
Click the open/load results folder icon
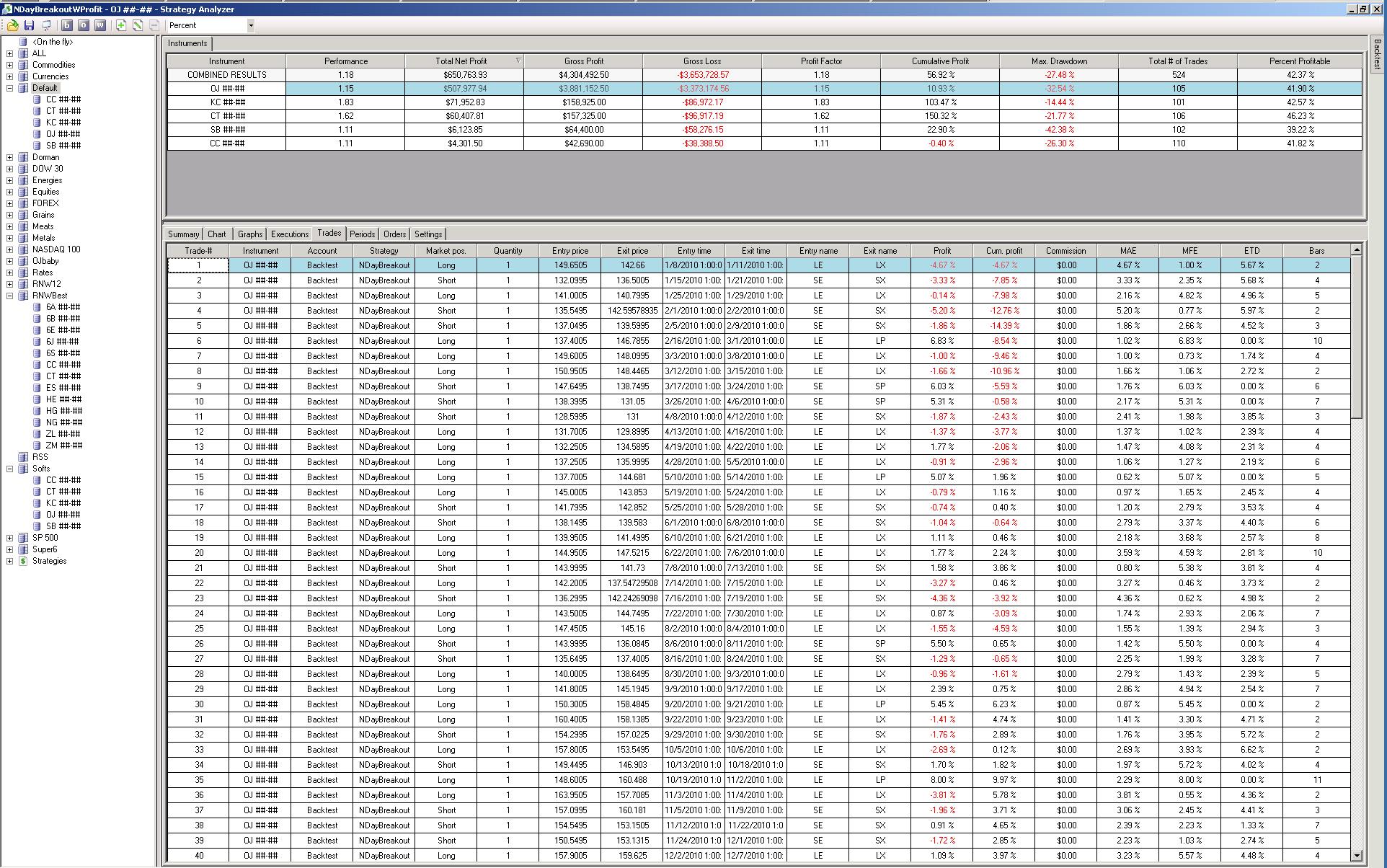tap(12, 25)
